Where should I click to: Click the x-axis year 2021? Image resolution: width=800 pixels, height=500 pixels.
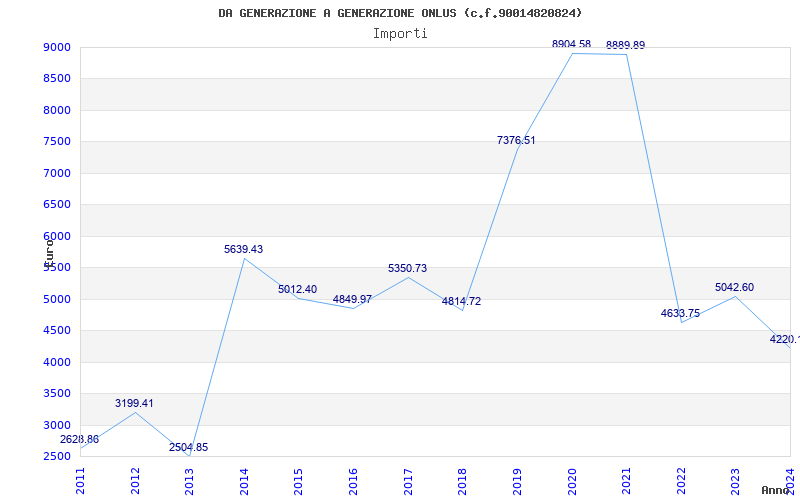pyautogui.click(x=626, y=481)
